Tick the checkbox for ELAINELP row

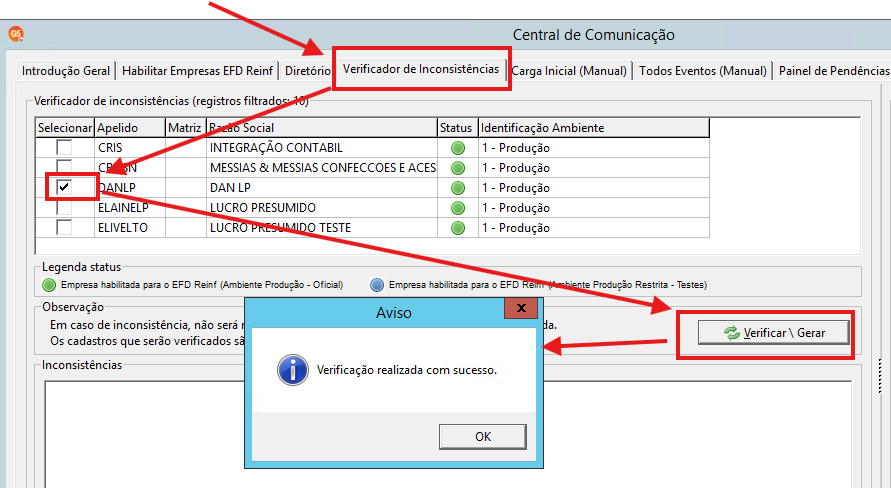[64, 208]
